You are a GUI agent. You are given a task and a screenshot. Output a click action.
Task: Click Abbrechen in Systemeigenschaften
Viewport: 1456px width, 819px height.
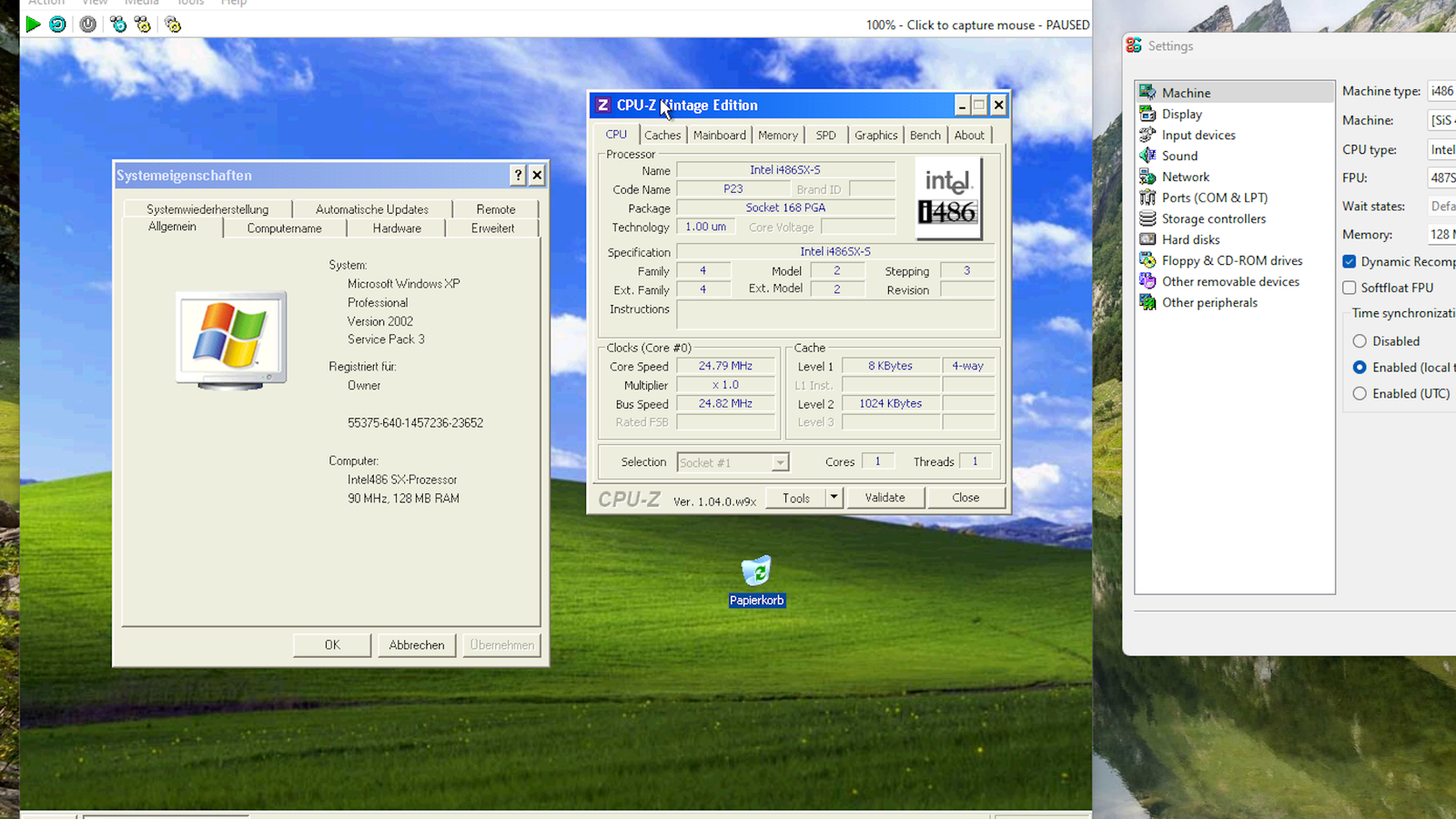tap(417, 644)
